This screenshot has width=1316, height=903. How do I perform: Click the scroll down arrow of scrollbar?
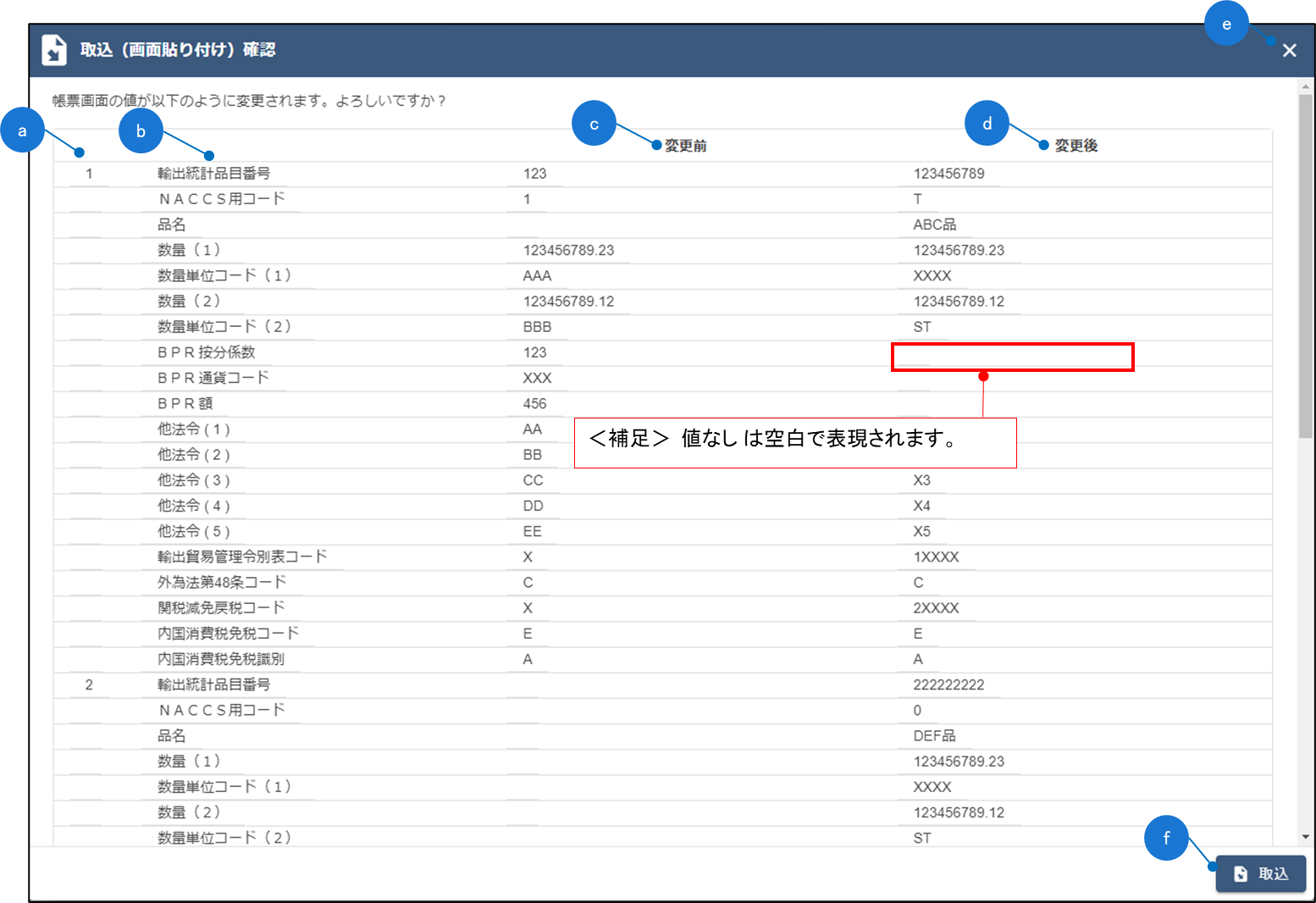click(x=1305, y=837)
